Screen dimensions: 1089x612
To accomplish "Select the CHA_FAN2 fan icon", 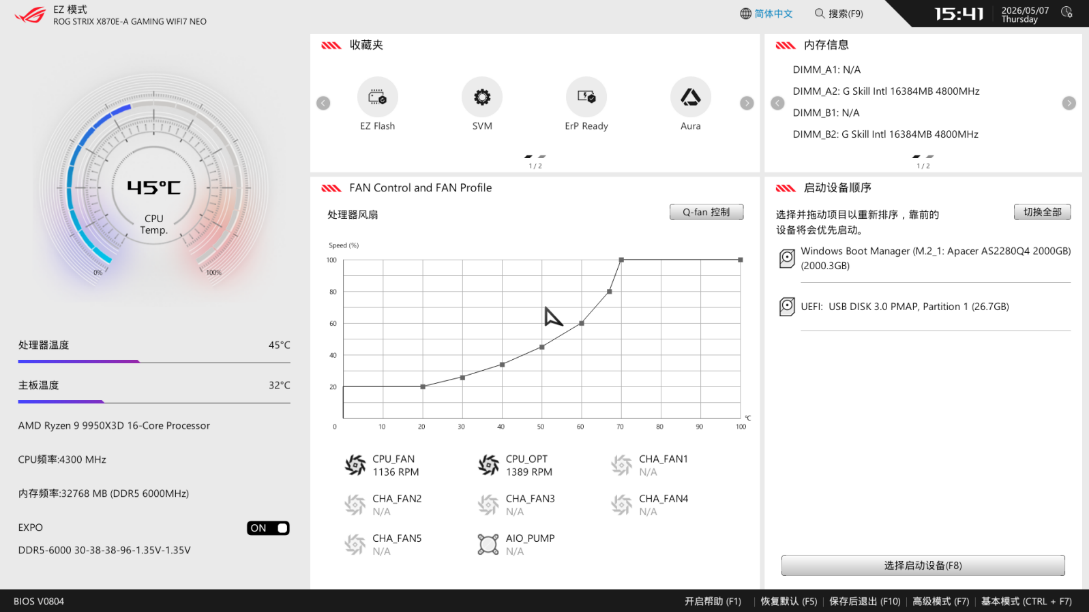I will coord(355,504).
